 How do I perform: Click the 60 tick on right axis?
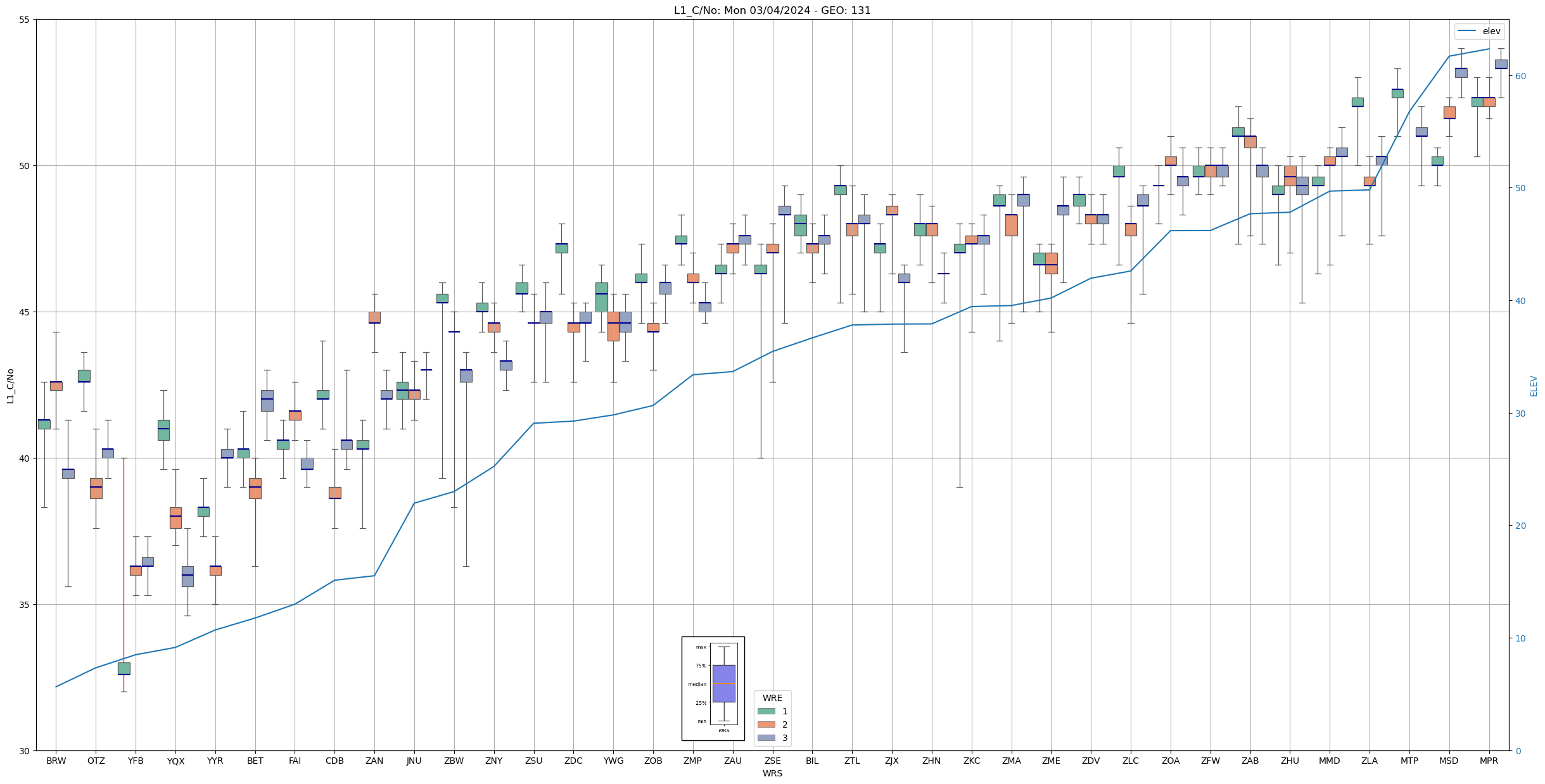point(1520,76)
